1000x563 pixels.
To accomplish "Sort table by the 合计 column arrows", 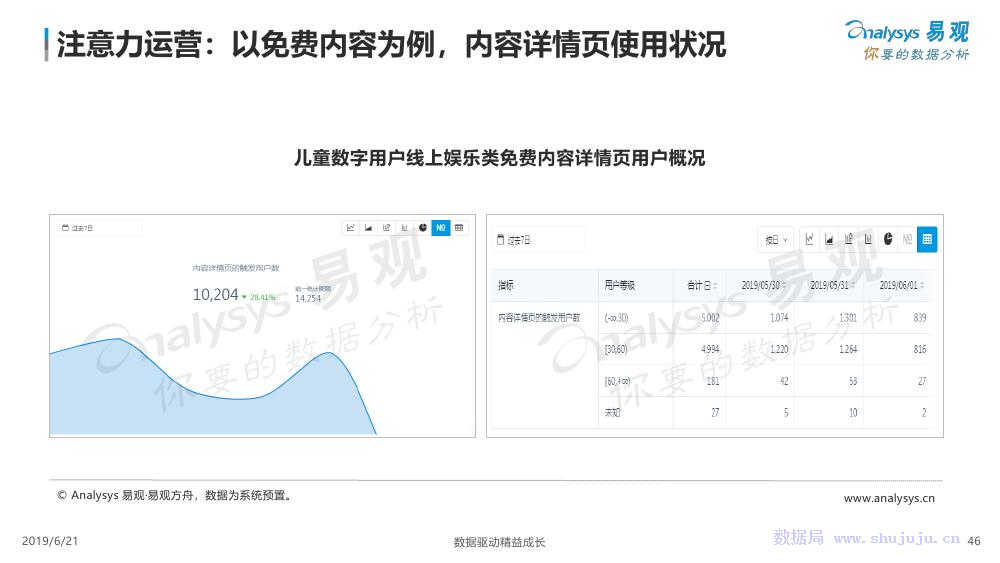I will pos(715,286).
